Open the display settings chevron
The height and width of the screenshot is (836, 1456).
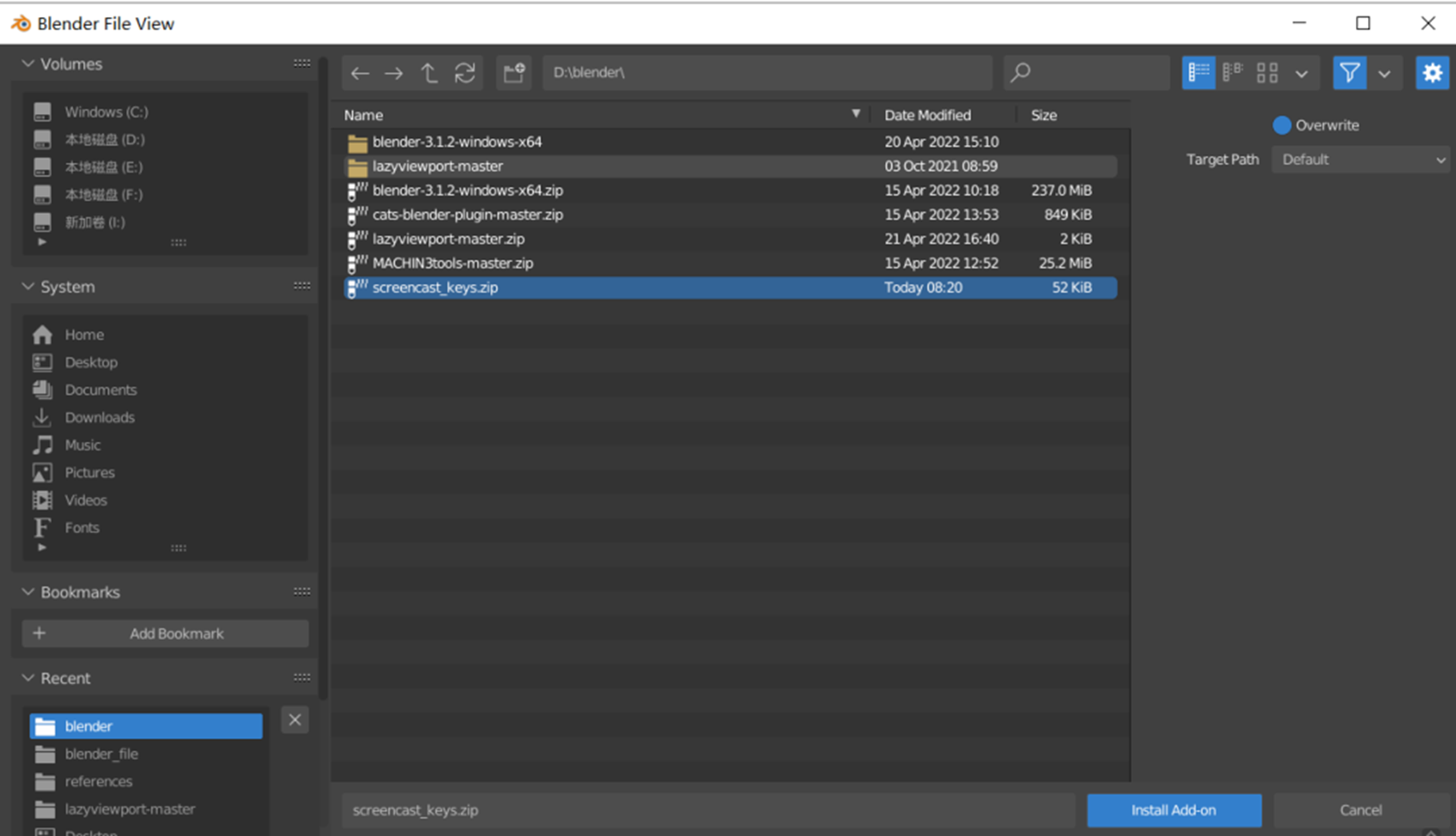click(x=1300, y=72)
